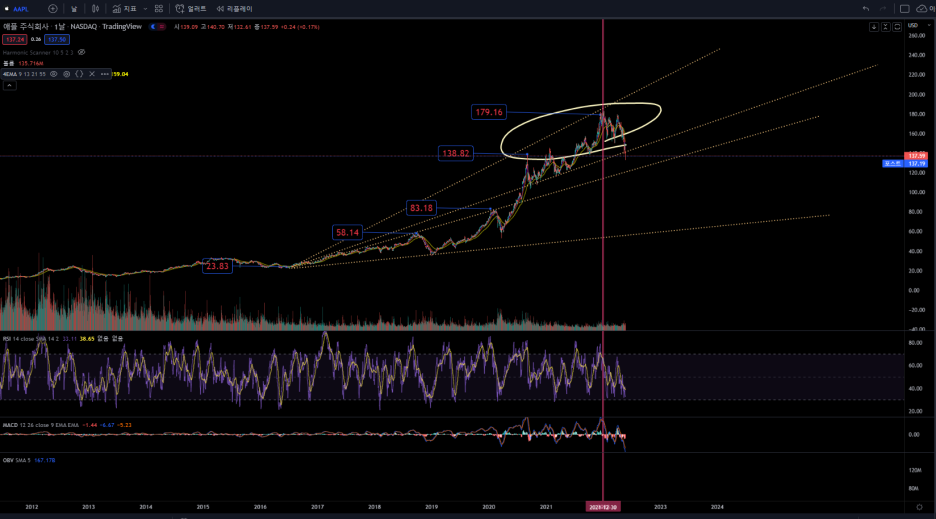Viewport: 936px width, 519px height.
Task: Click the 260.00 price scale label
Action: pos(916,36)
